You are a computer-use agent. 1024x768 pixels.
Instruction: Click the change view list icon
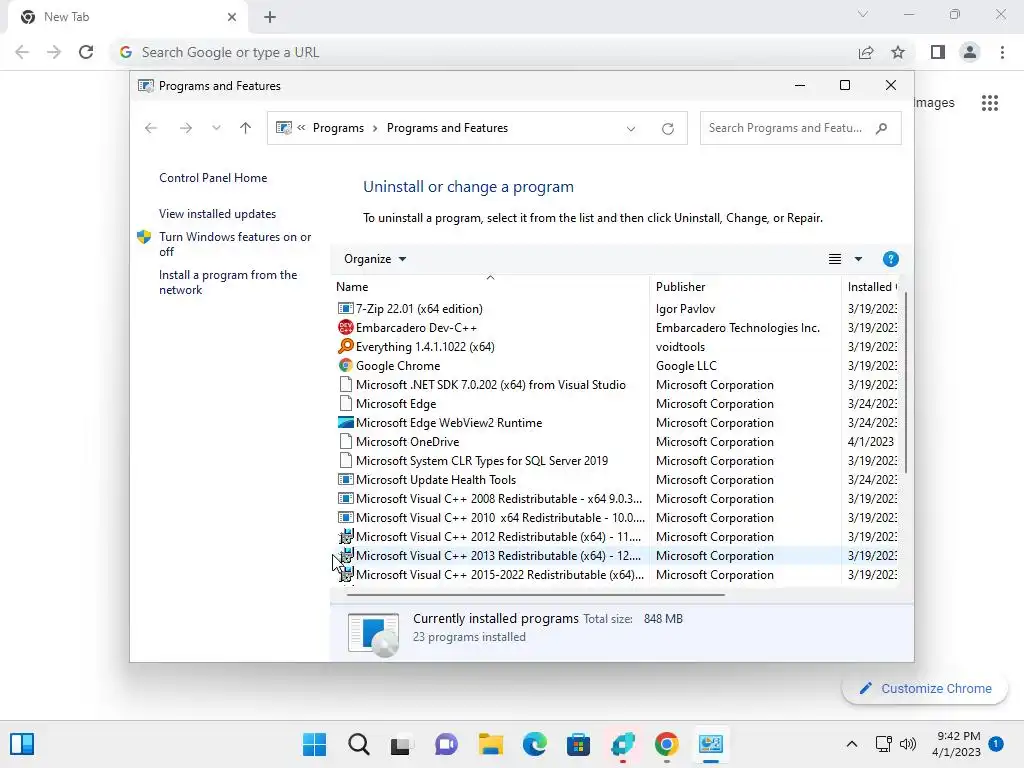835,259
